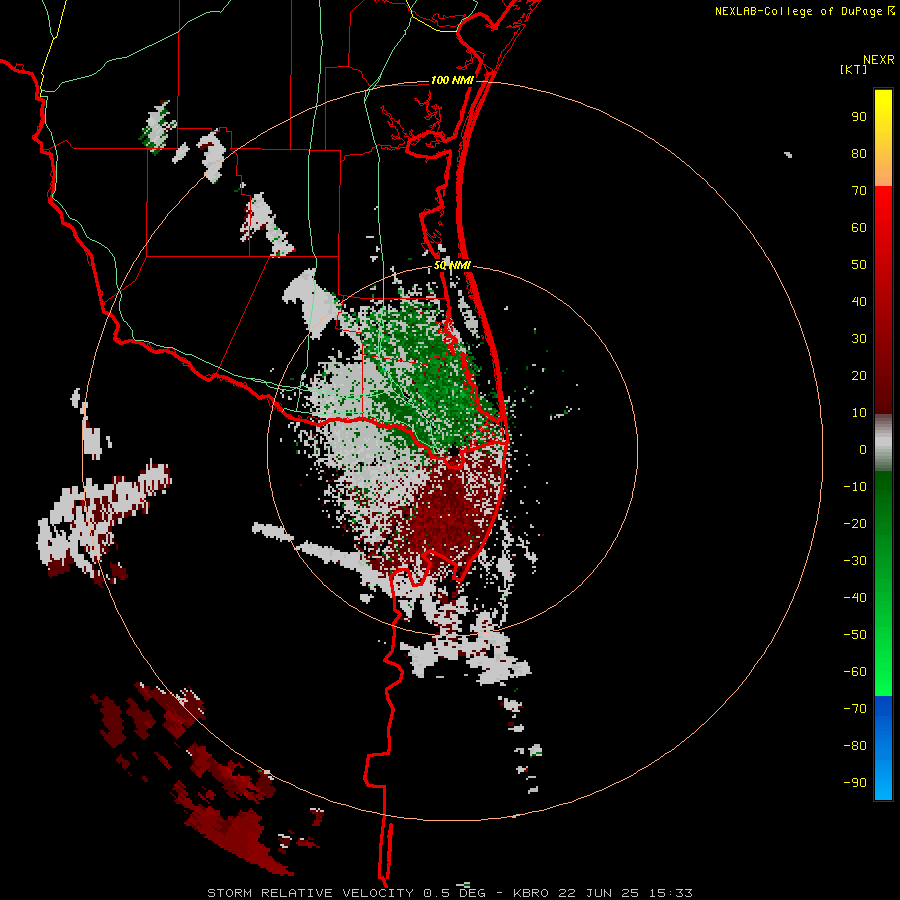Click the -70 value on velocity scale
Image resolution: width=900 pixels, height=900 pixels.
click(x=855, y=709)
